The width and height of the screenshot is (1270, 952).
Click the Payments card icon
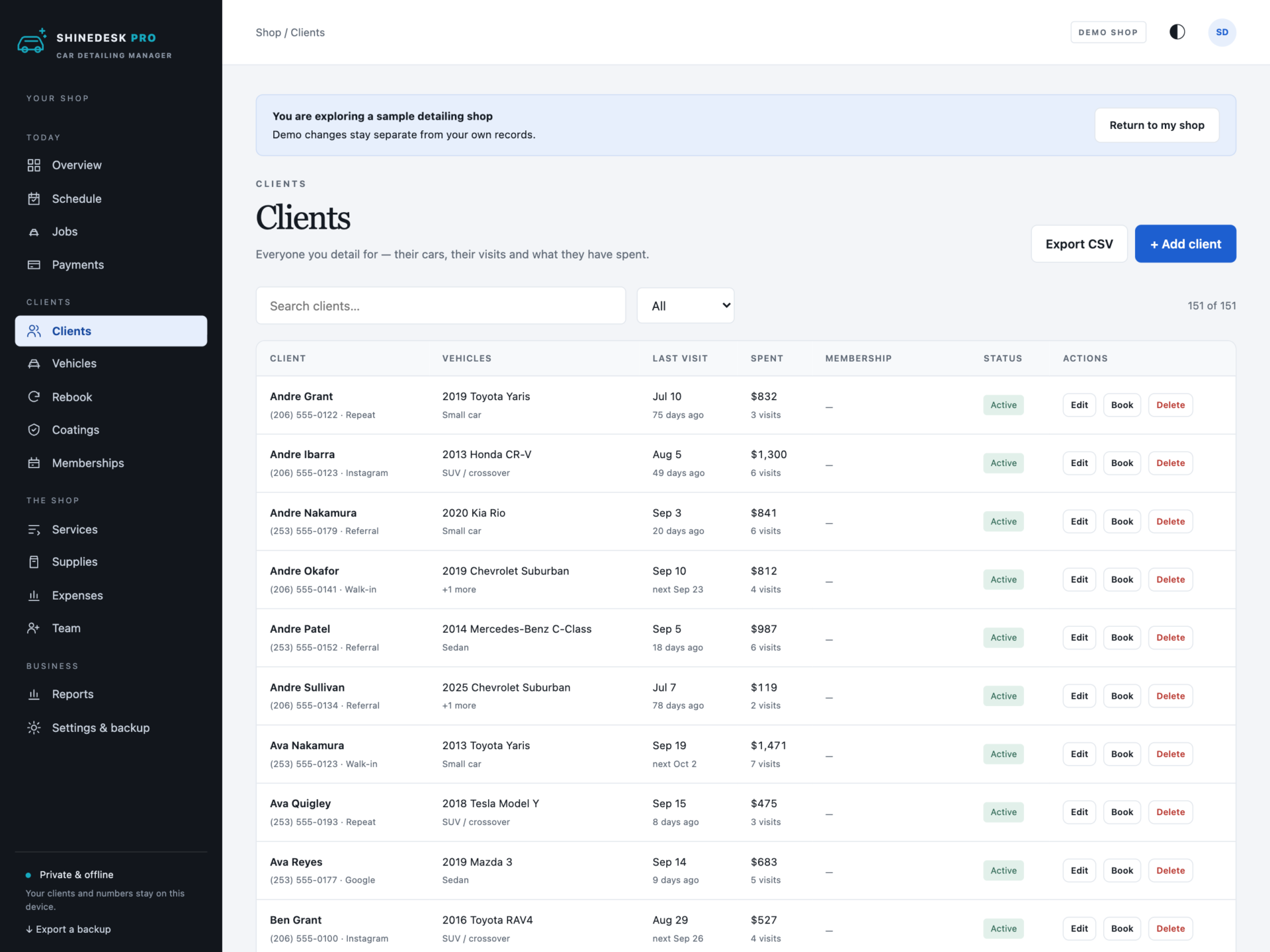click(34, 265)
